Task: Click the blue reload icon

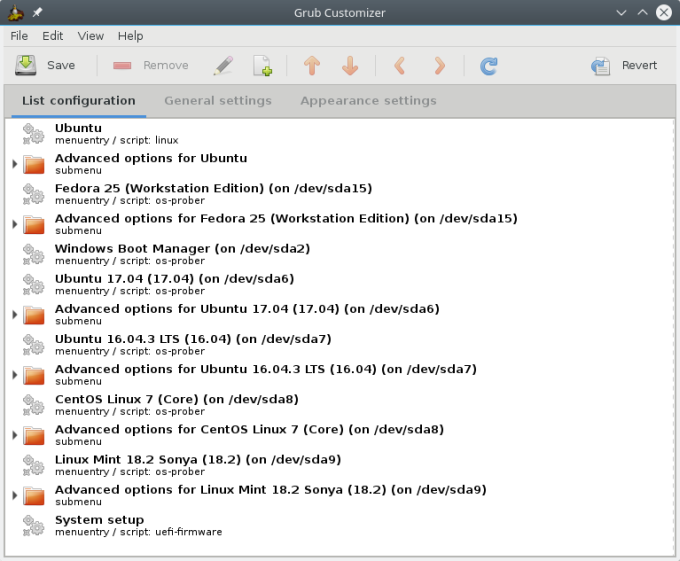Action: [489, 66]
